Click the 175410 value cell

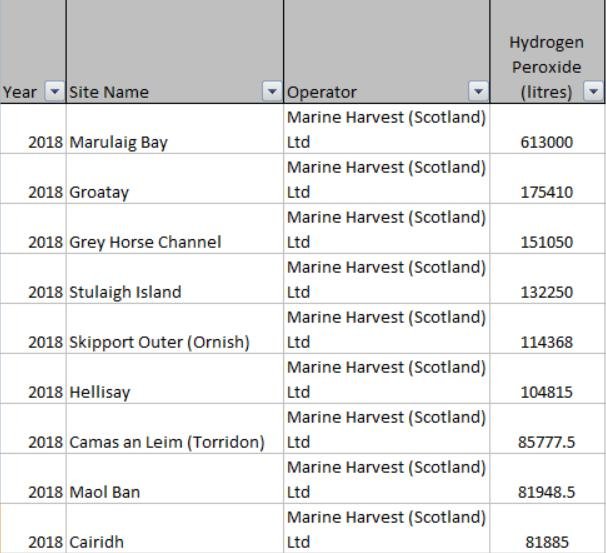pyautogui.click(x=547, y=192)
